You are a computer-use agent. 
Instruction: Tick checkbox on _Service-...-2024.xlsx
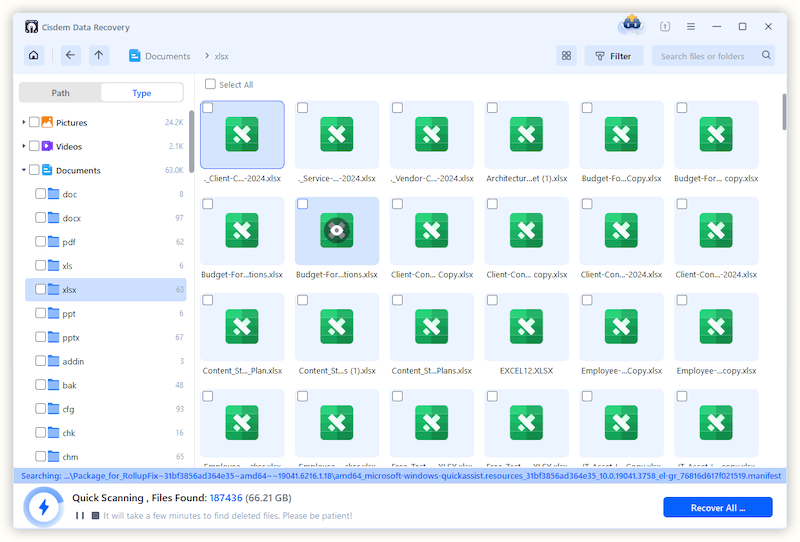(x=303, y=108)
